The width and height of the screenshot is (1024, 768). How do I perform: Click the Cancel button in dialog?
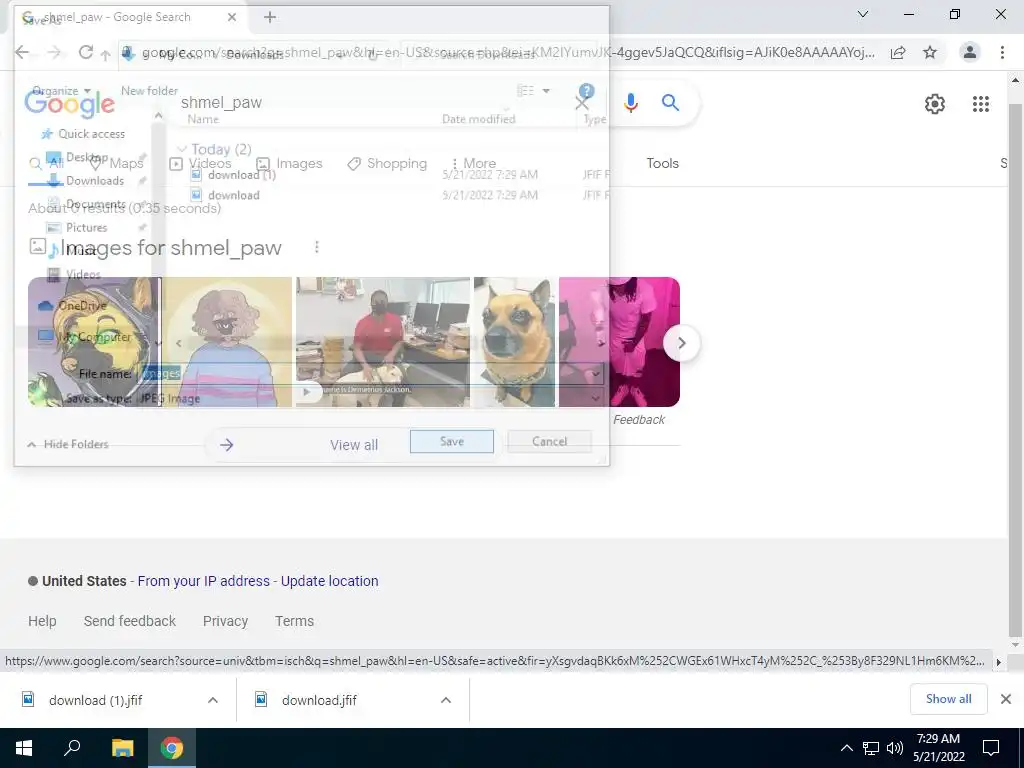pyautogui.click(x=549, y=441)
